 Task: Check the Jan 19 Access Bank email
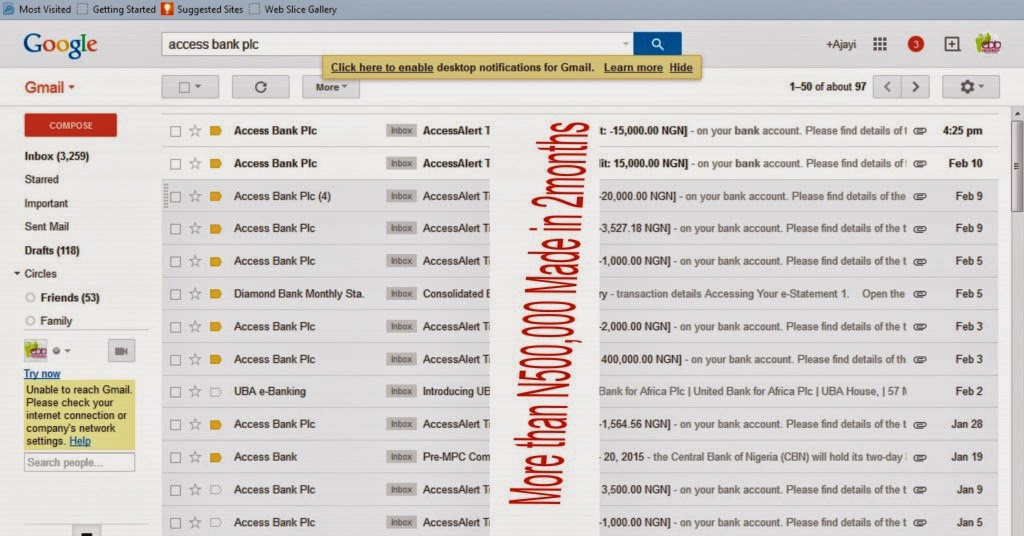click(175, 458)
